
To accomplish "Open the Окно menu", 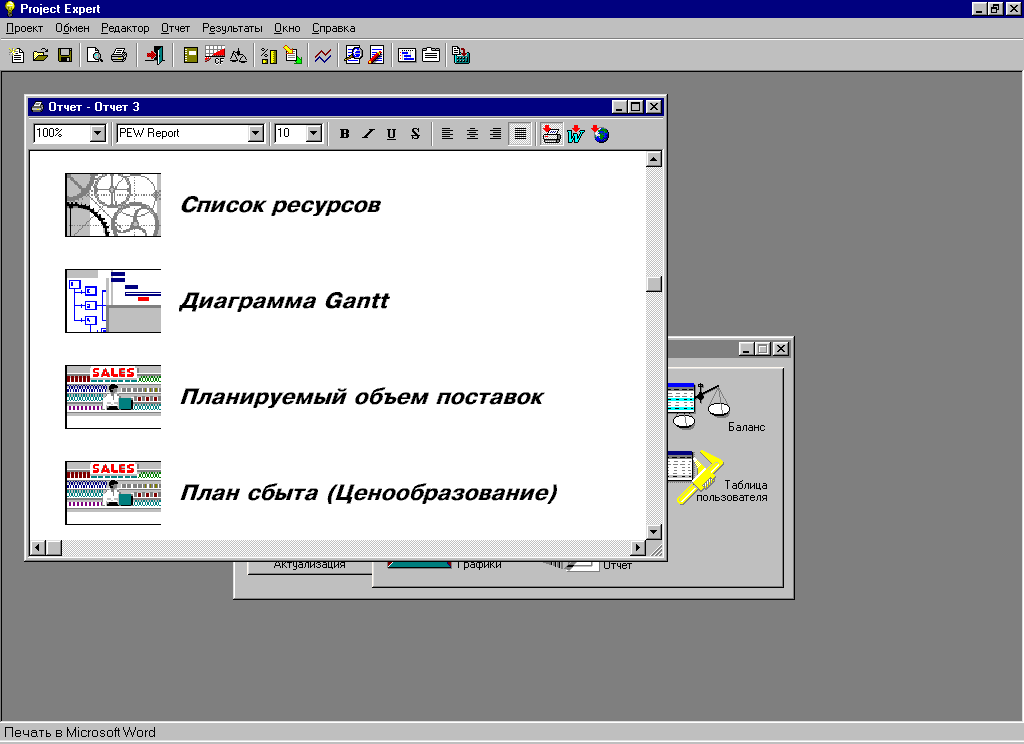I will click(287, 28).
